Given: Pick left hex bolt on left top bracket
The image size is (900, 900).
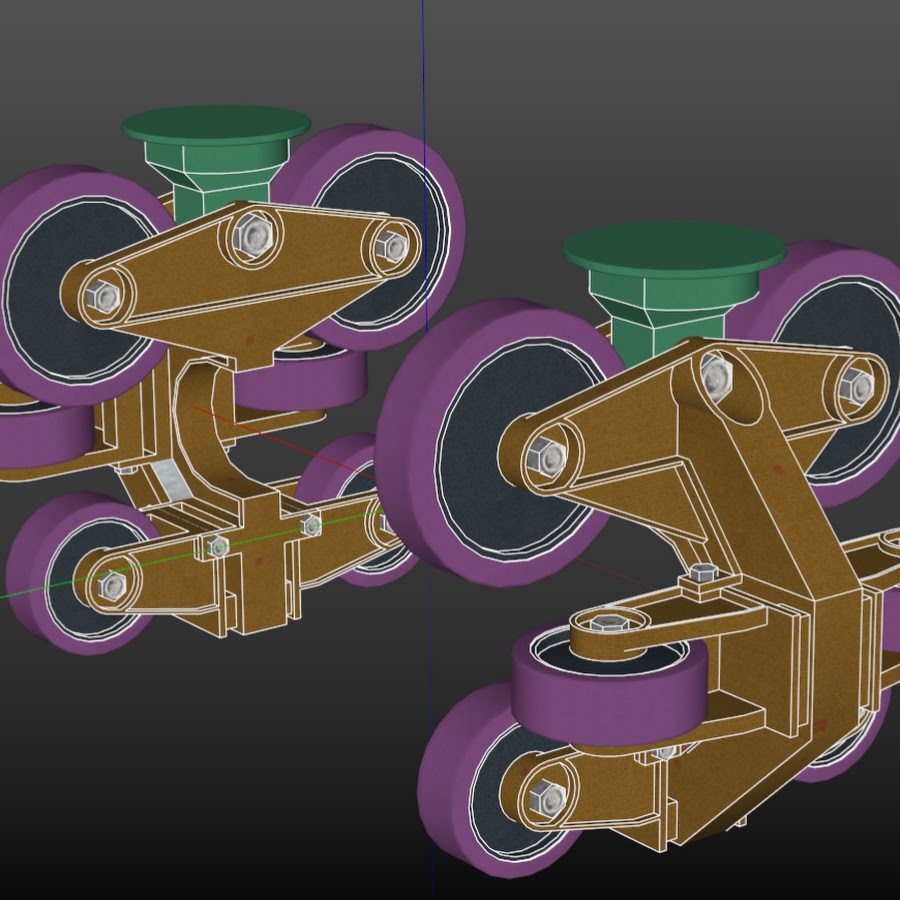Looking at the screenshot, I should point(103,295).
